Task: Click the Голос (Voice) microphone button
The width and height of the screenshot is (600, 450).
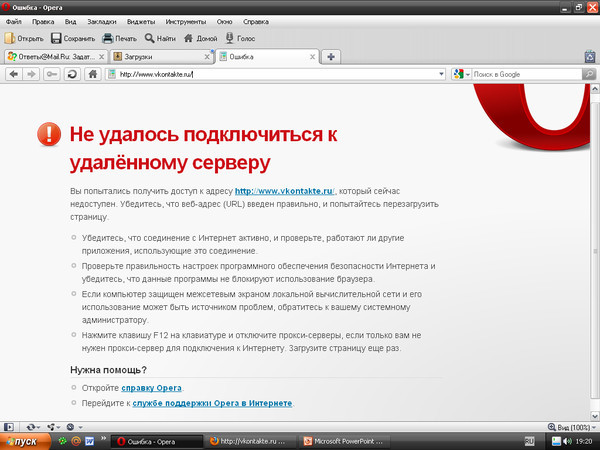Action: tap(240, 38)
